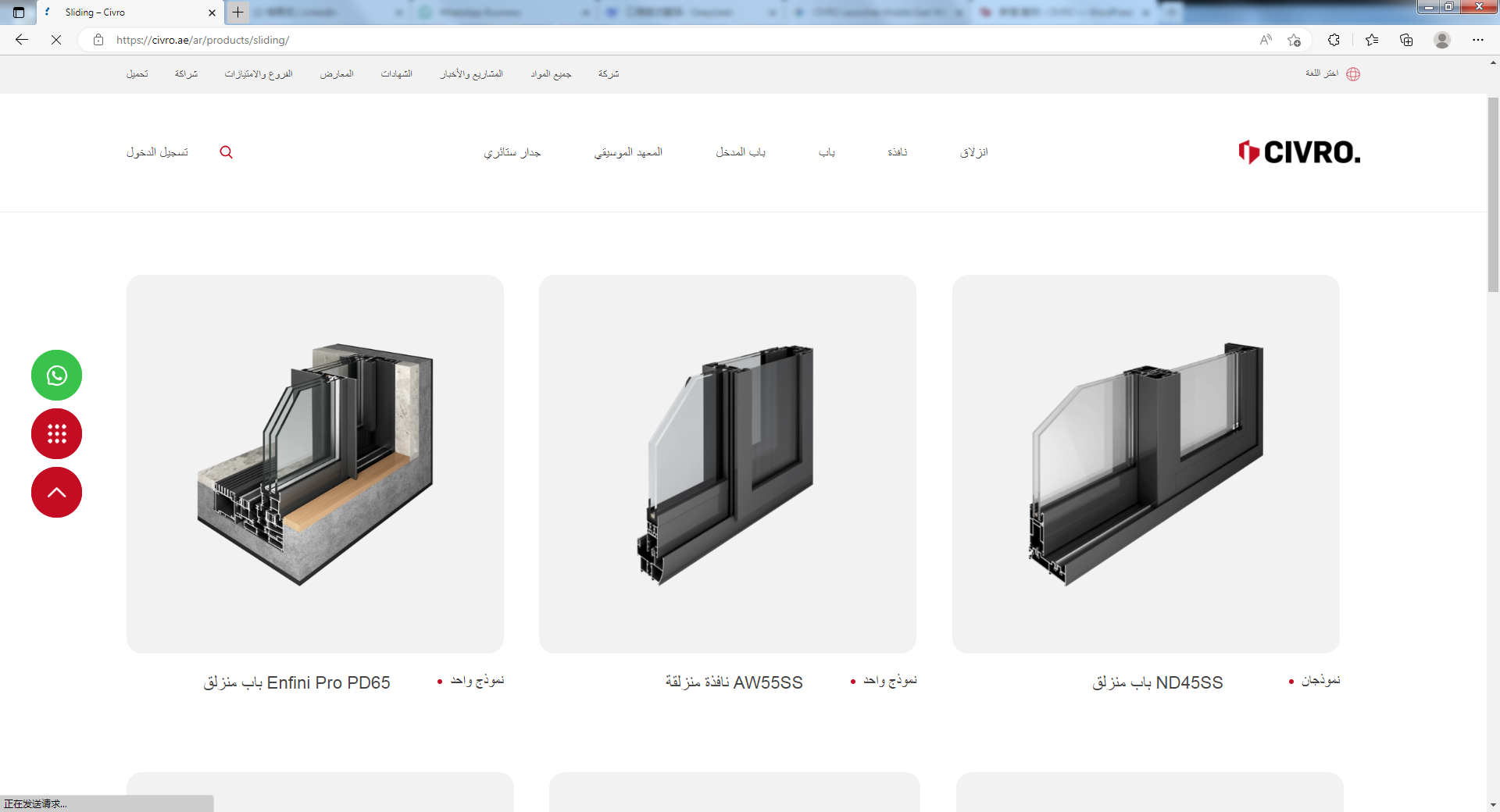Open the browser Extensions icon

point(1334,40)
